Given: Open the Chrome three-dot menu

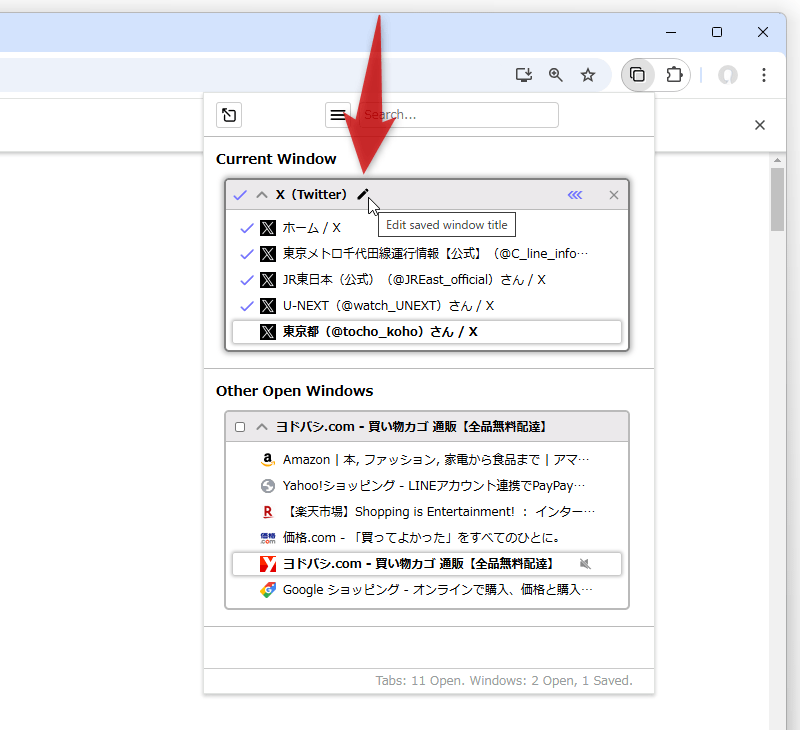Looking at the screenshot, I should coord(763,75).
